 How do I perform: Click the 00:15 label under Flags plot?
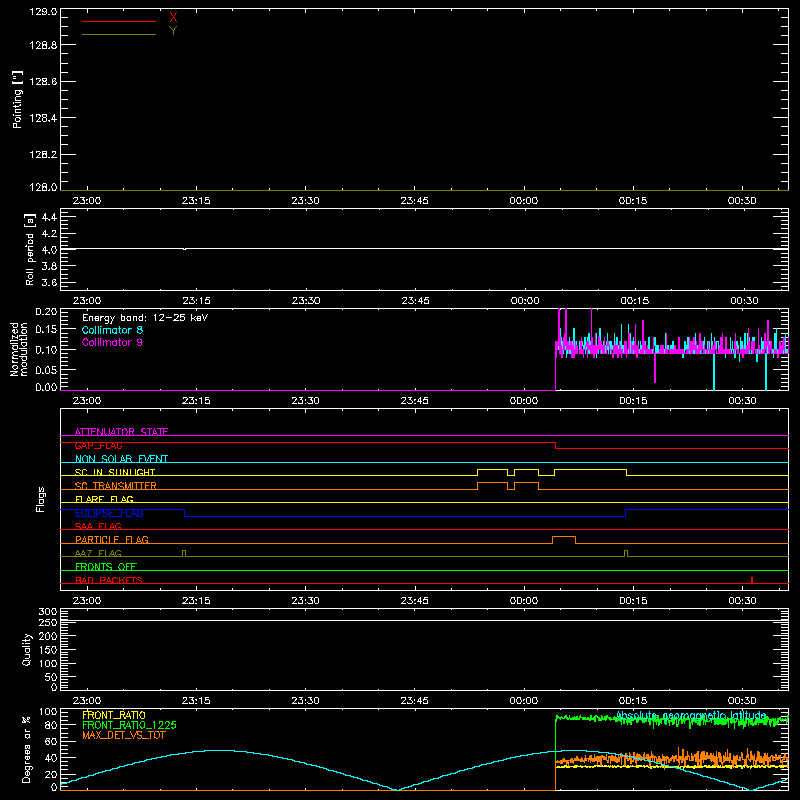point(633,601)
